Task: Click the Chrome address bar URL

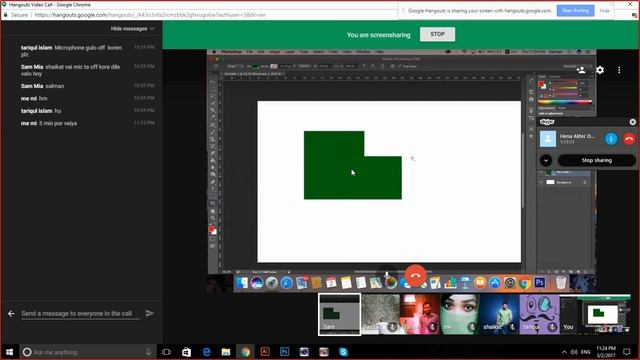Action: [150, 15]
